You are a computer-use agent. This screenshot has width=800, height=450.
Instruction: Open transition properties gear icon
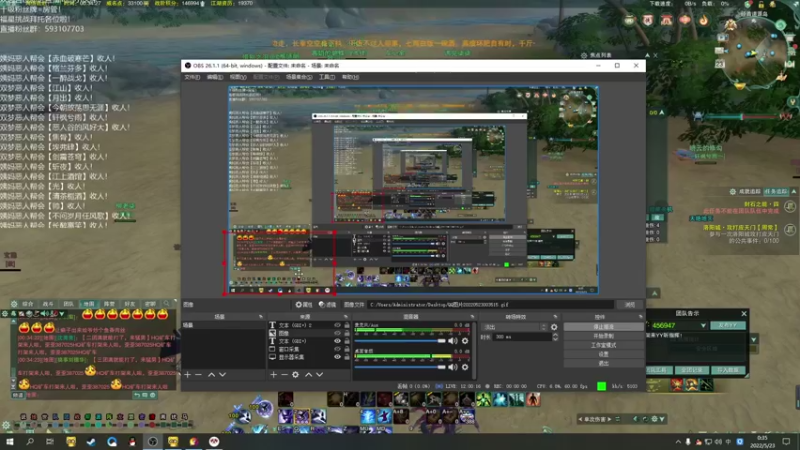(x=554, y=327)
